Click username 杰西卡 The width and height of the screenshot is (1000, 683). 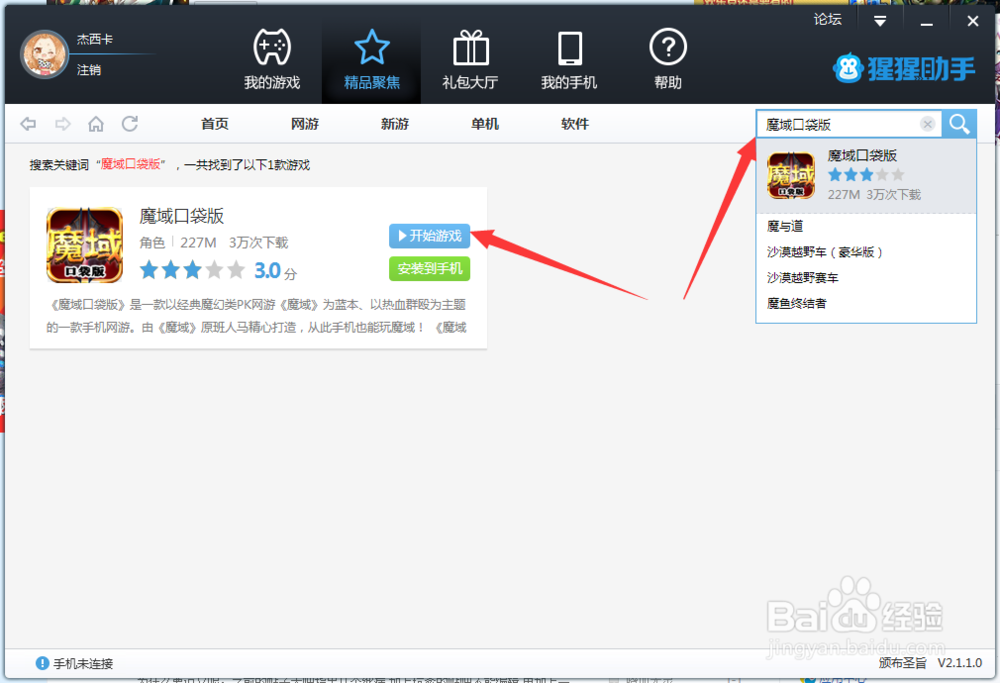pos(94,40)
